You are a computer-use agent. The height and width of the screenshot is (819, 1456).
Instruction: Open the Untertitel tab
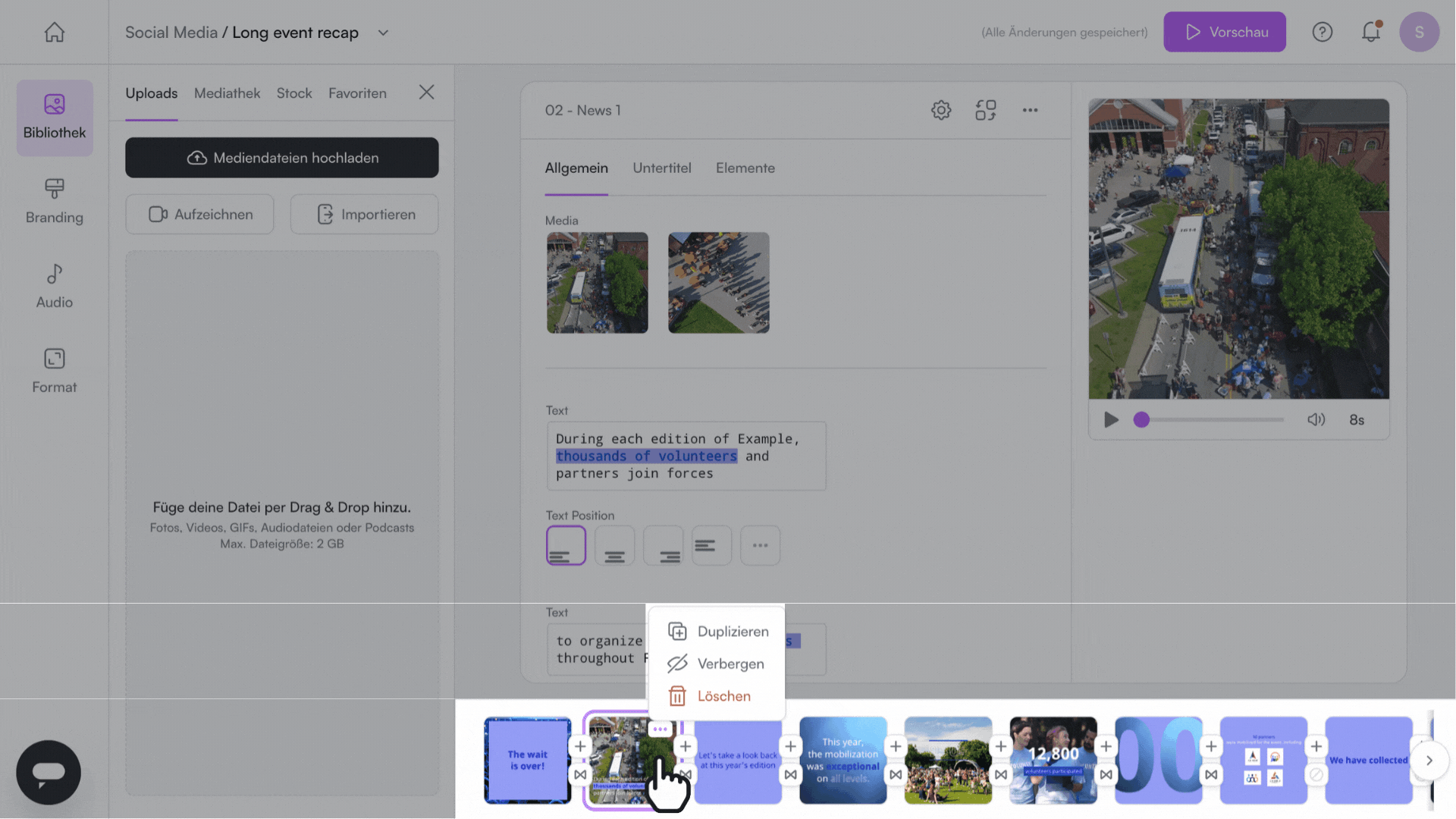pos(662,168)
